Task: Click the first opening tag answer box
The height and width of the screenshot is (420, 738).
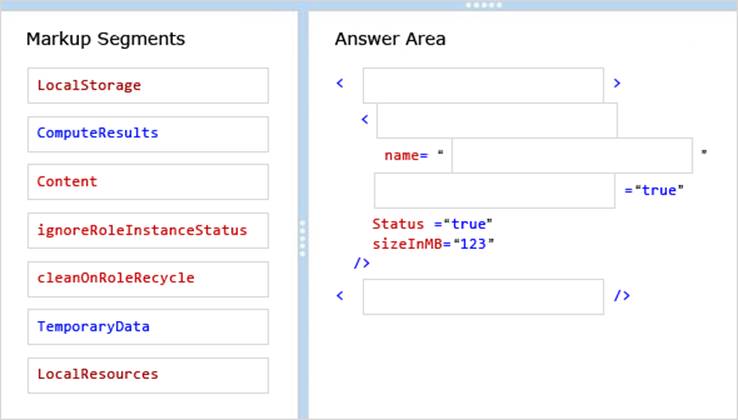Action: point(483,86)
